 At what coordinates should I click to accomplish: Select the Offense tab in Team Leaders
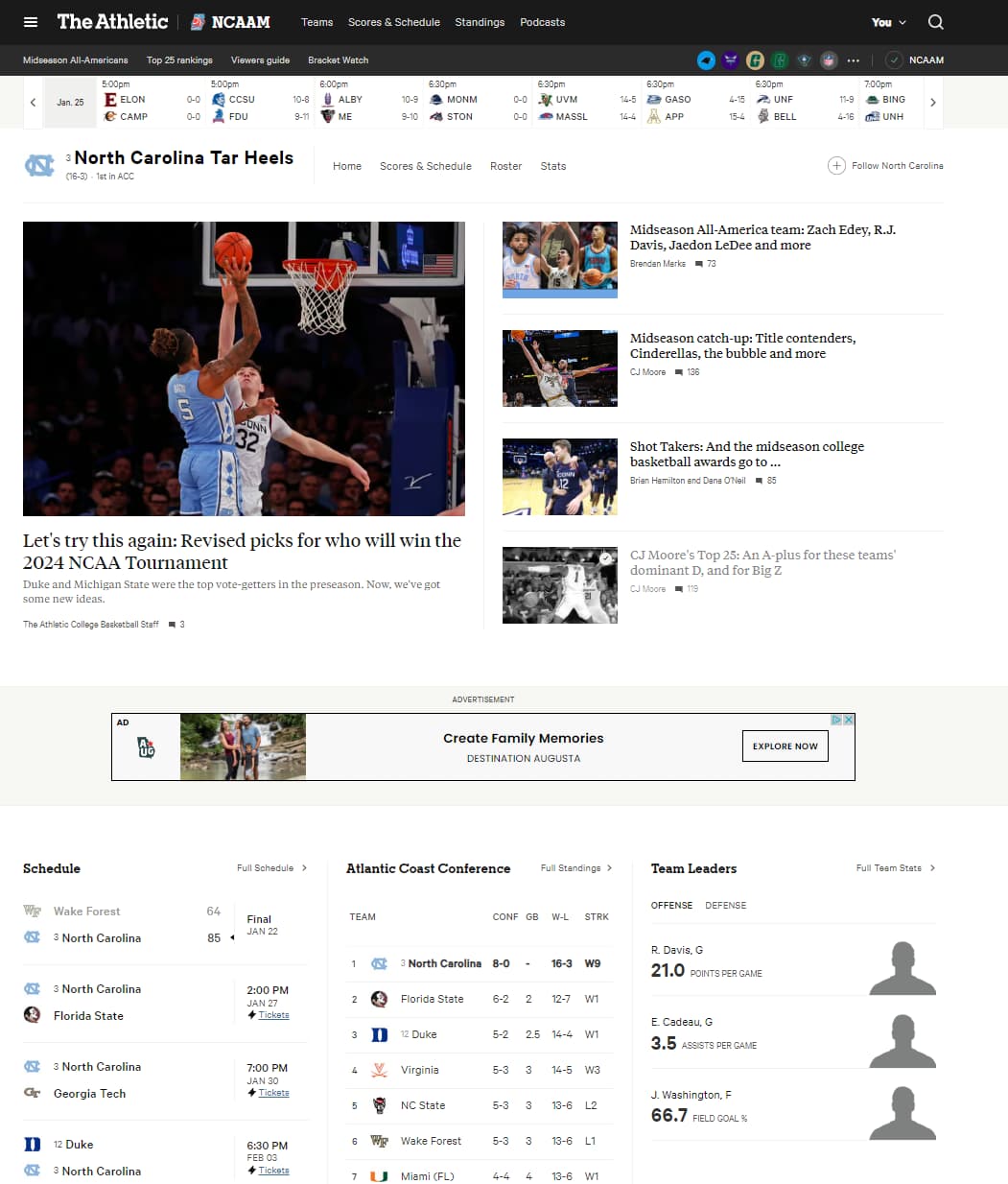point(671,906)
